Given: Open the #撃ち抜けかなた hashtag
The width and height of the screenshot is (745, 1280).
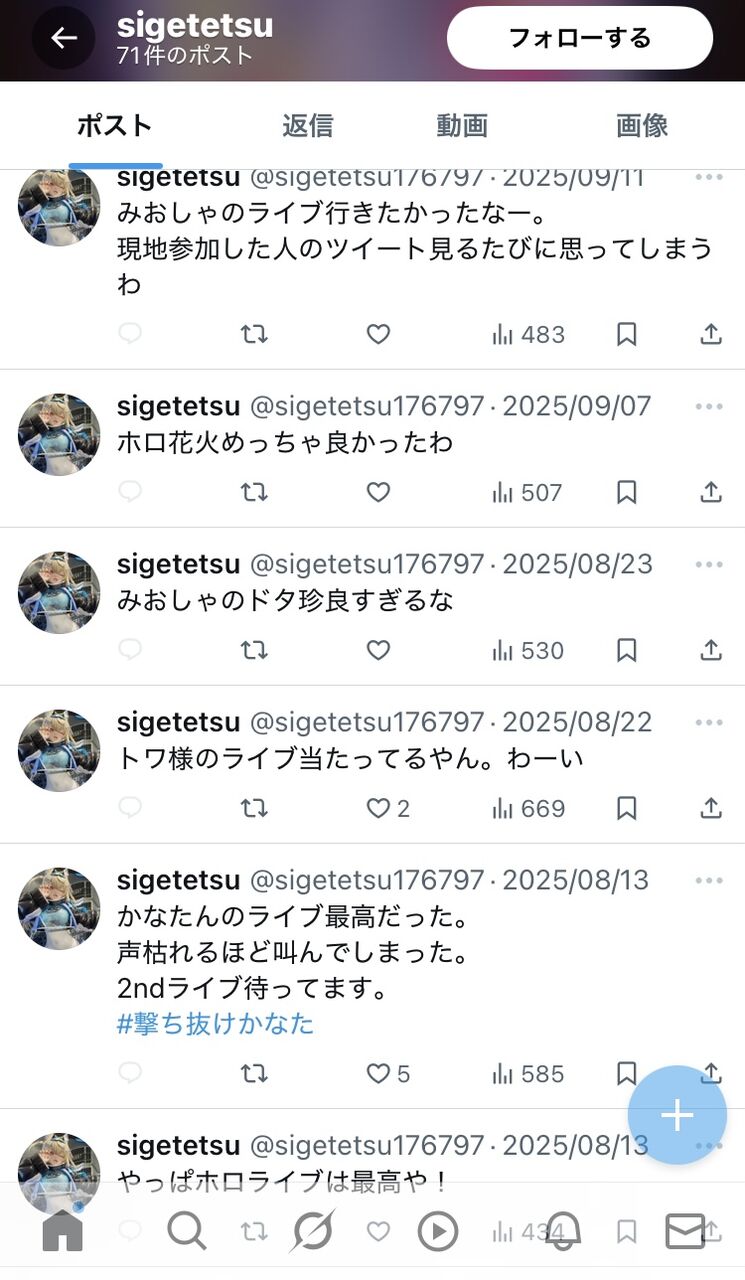Looking at the screenshot, I should [x=215, y=1023].
